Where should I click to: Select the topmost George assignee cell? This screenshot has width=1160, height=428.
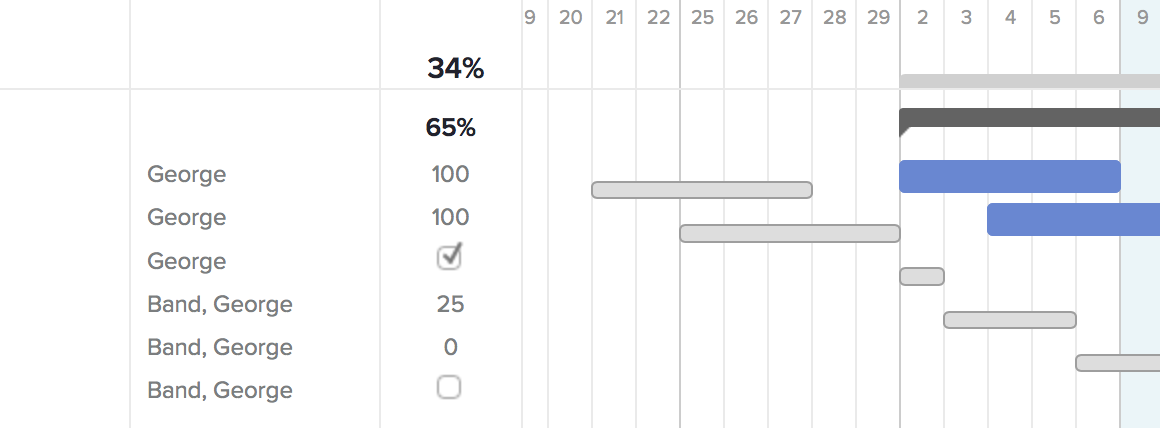pos(187,174)
